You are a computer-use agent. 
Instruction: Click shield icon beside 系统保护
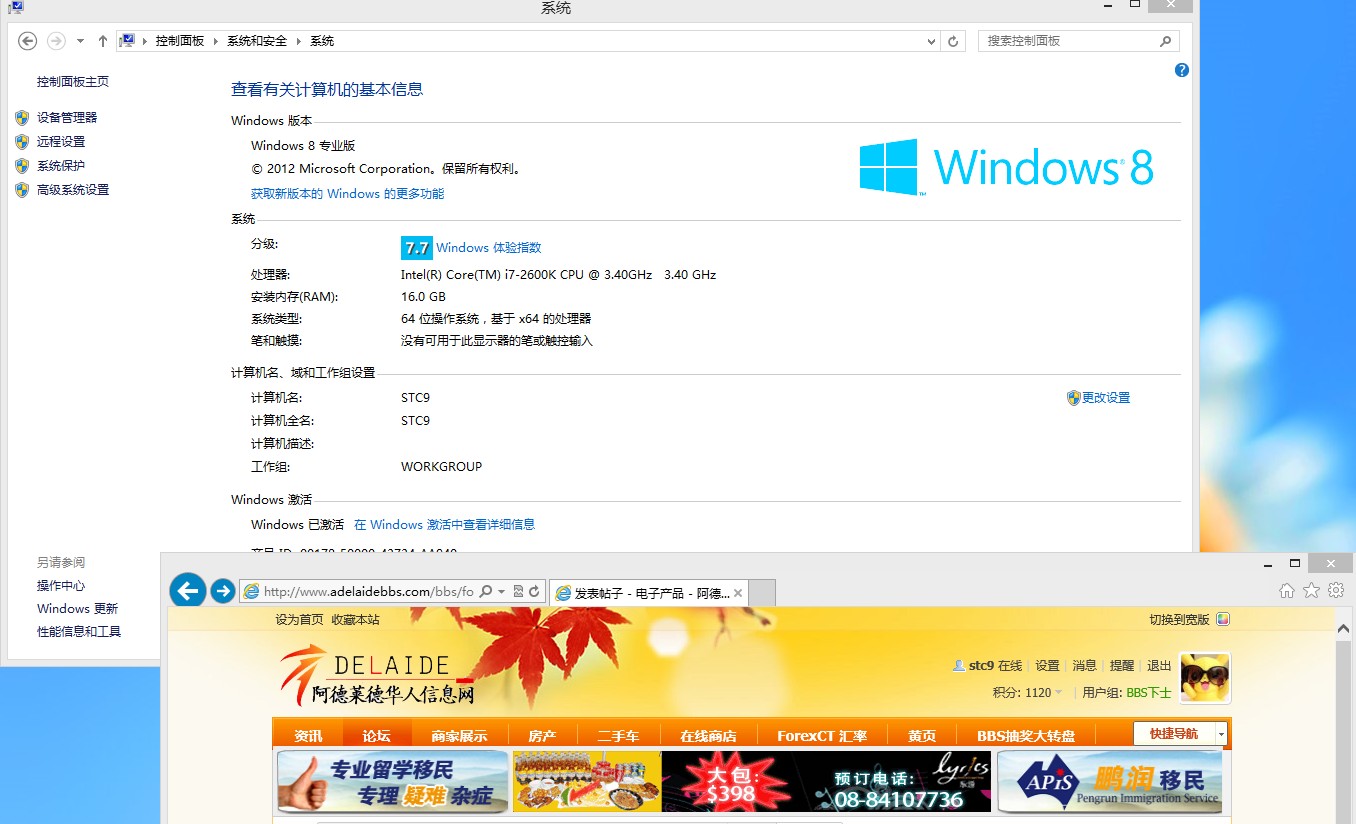22,166
